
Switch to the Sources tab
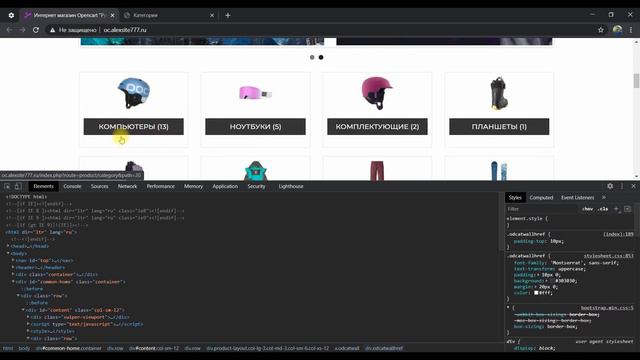100,186
